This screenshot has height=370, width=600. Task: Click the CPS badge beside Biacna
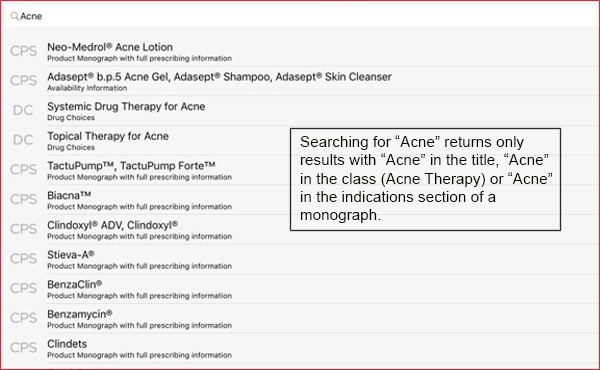[x=23, y=199]
